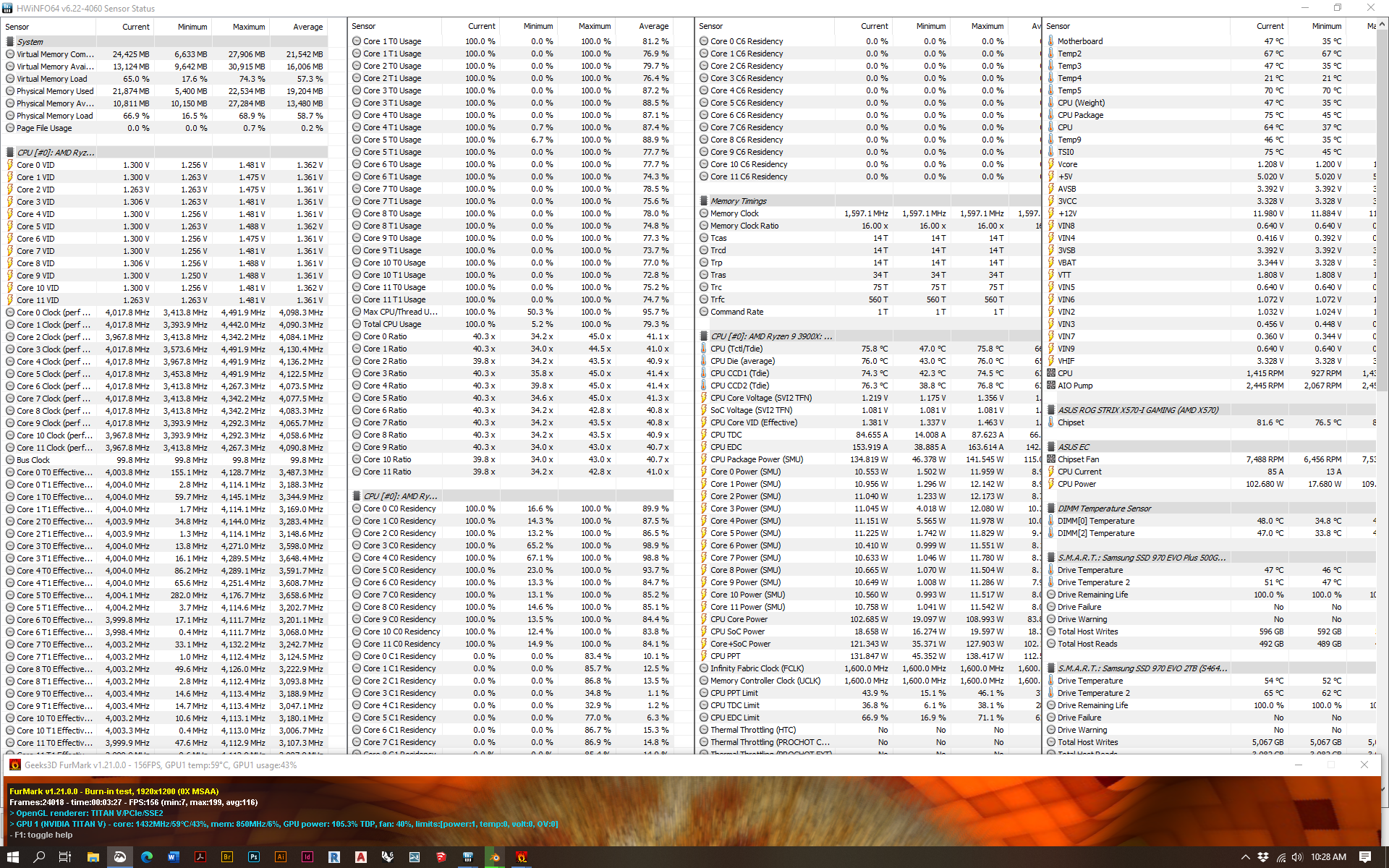Open Adobe InDesign from the taskbar

tap(307, 857)
